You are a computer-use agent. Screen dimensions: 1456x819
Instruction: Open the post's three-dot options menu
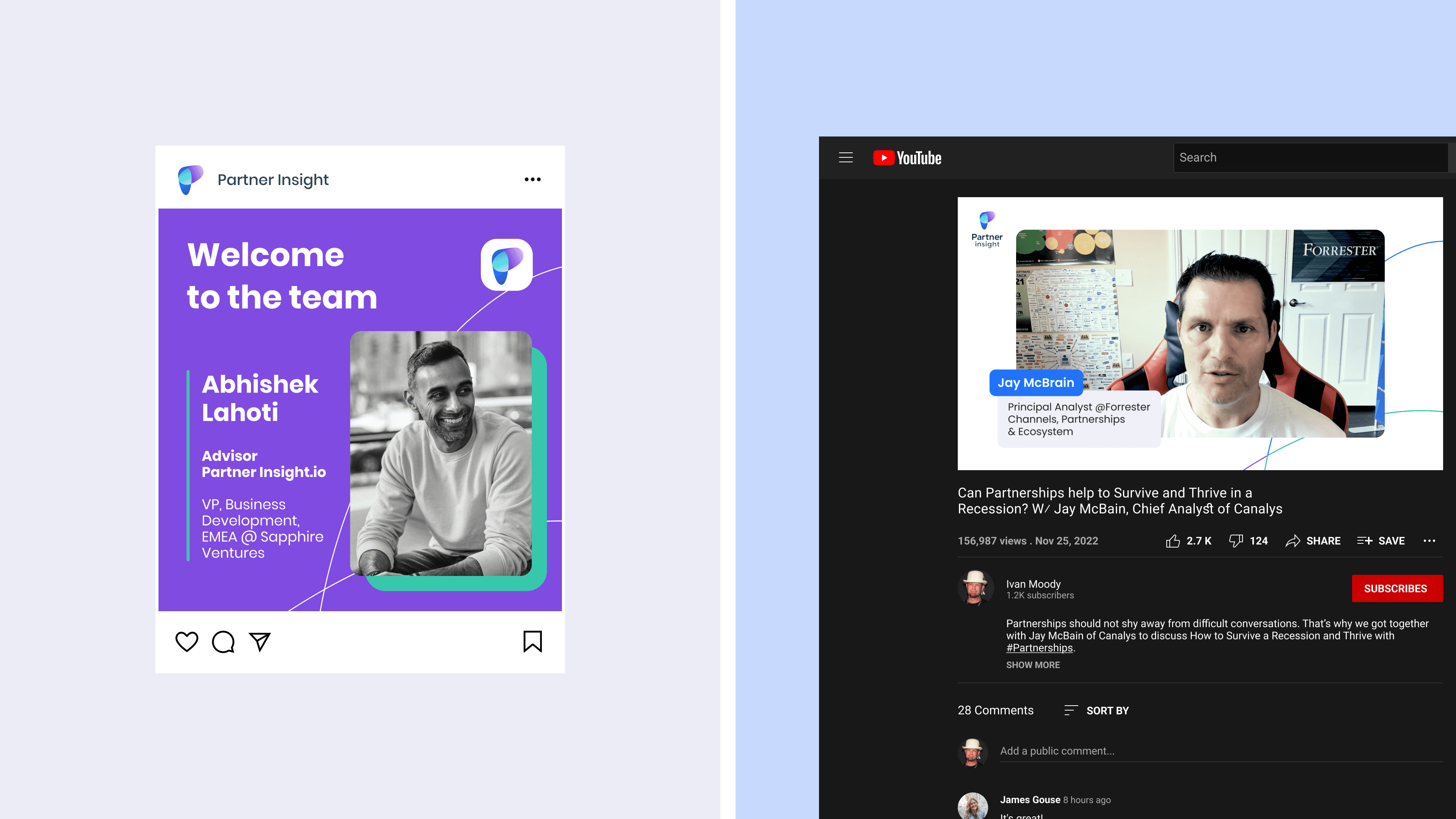tap(532, 180)
